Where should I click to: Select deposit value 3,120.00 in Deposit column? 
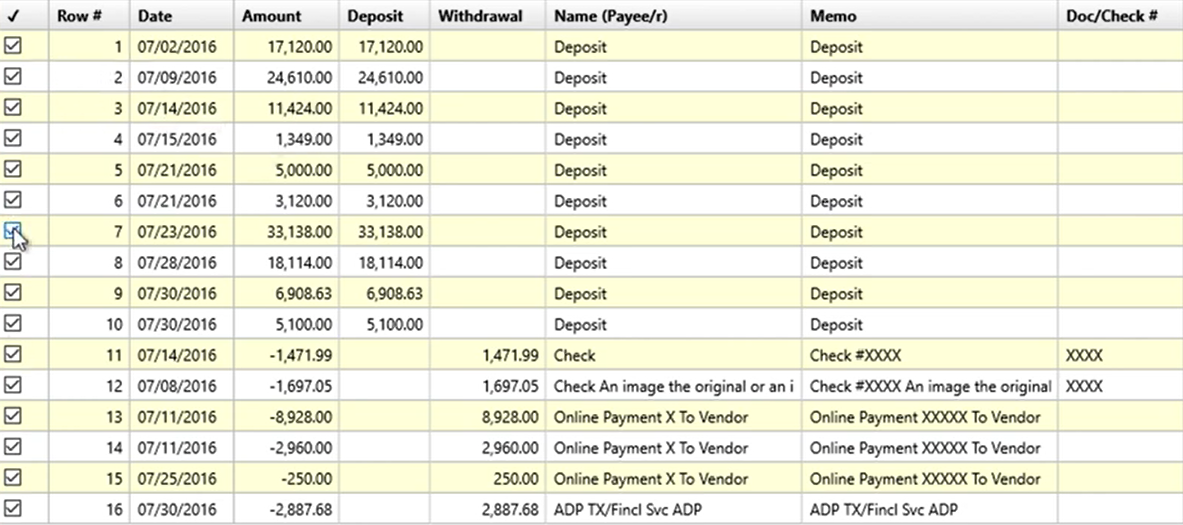click(x=385, y=201)
